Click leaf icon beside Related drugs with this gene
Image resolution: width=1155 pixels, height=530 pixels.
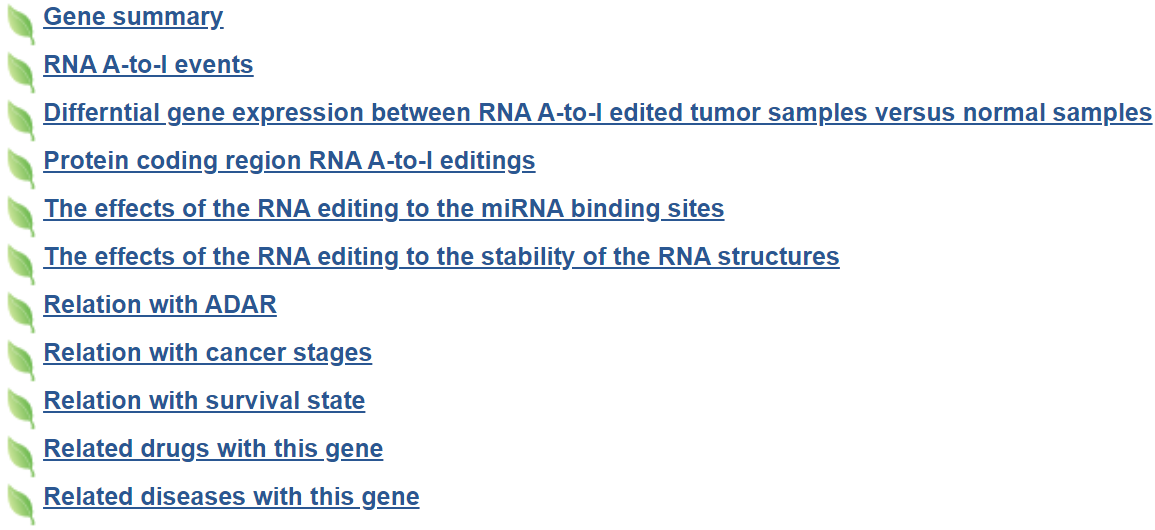pos(20,456)
